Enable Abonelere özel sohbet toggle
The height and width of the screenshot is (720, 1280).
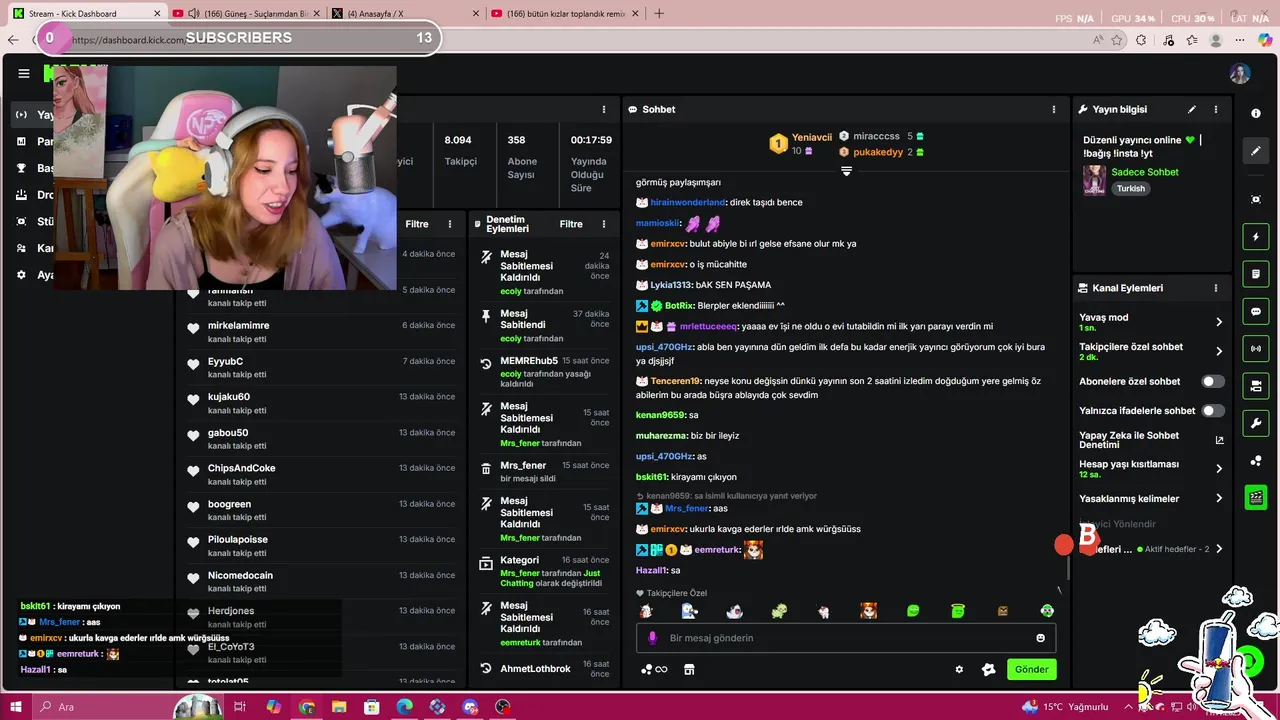(1212, 381)
